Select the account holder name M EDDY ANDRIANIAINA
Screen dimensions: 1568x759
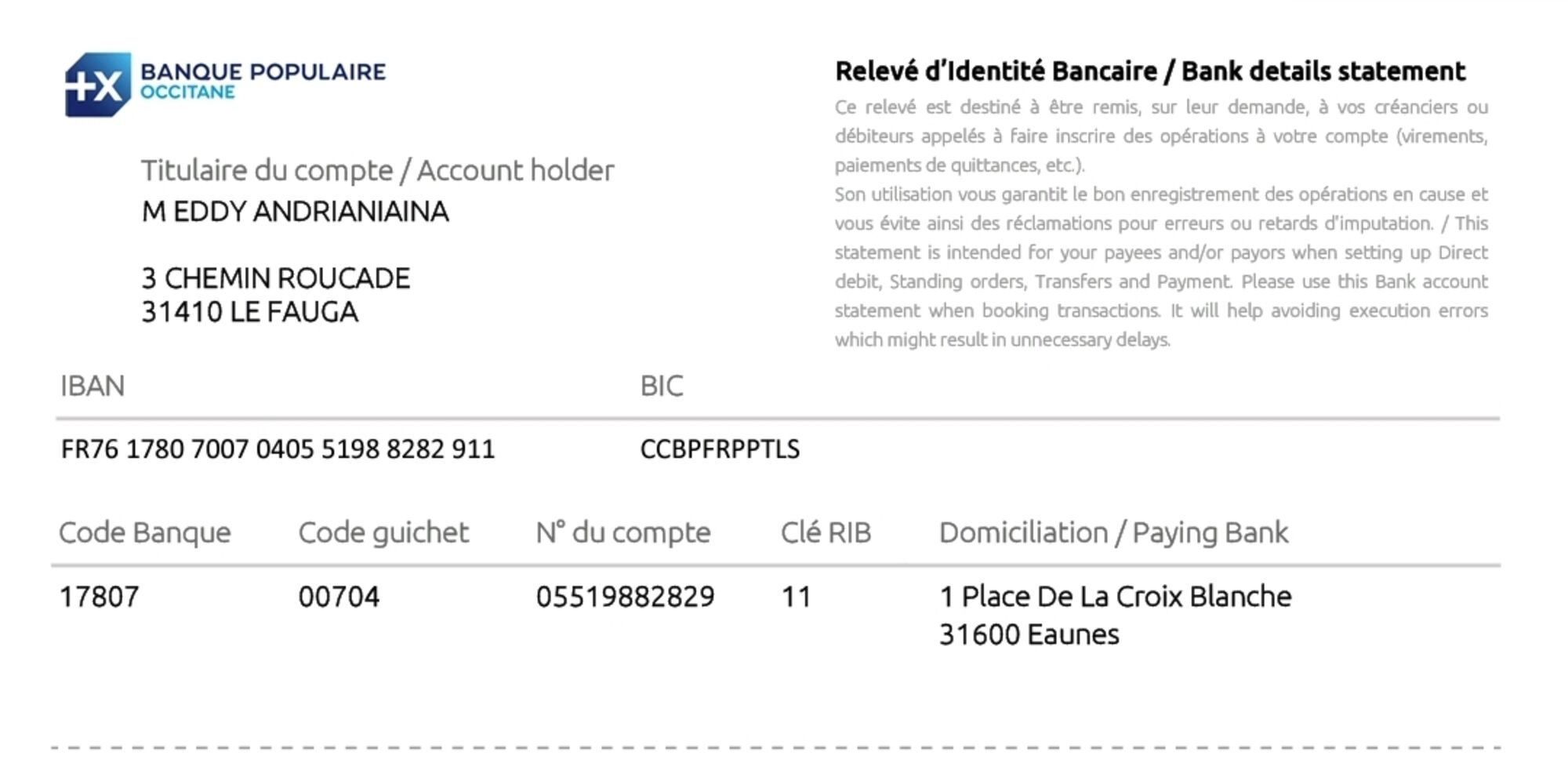(295, 212)
